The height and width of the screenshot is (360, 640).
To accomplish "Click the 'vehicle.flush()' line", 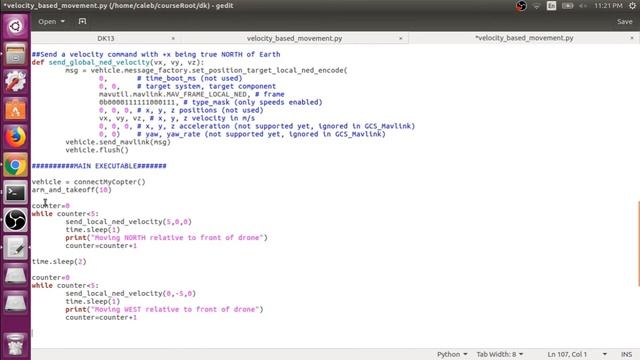I will (x=97, y=150).
